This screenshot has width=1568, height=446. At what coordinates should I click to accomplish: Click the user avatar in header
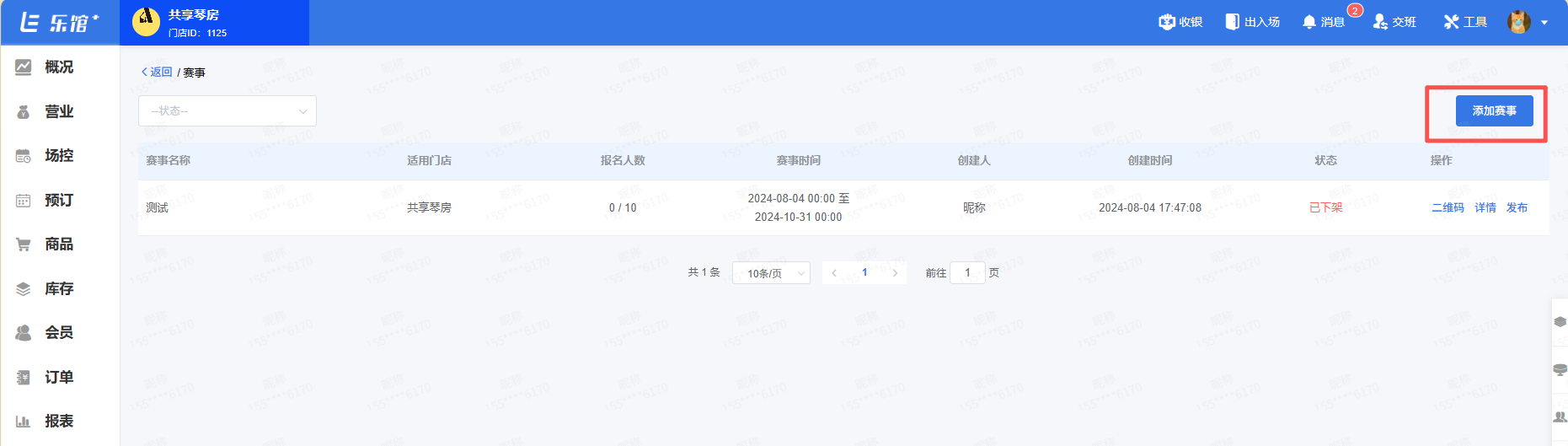[x=1519, y=22]
